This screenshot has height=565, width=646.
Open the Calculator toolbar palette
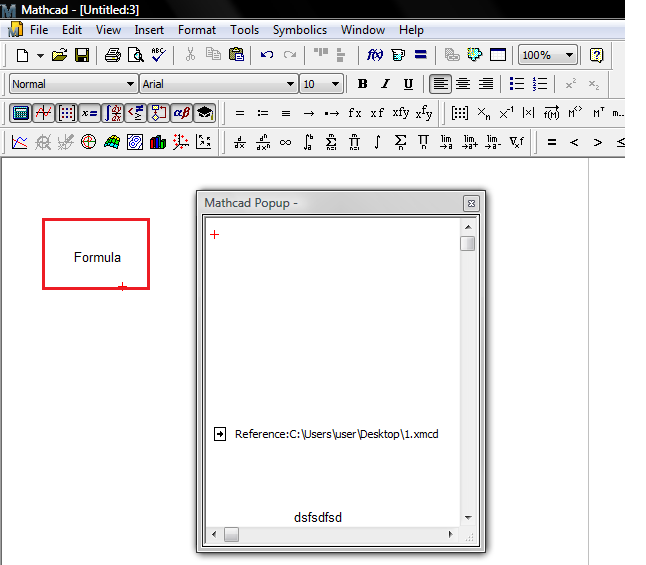[20, 113]
